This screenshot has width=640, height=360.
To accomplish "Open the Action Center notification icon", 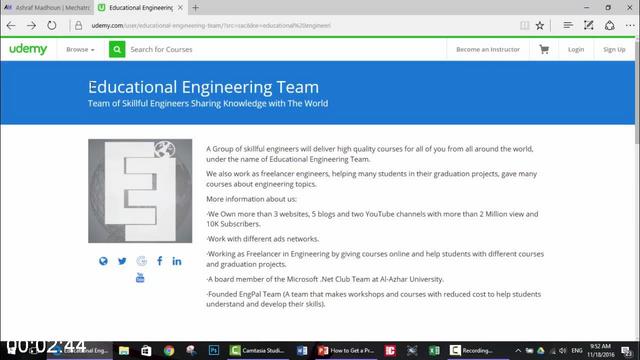I will (627, 351).
